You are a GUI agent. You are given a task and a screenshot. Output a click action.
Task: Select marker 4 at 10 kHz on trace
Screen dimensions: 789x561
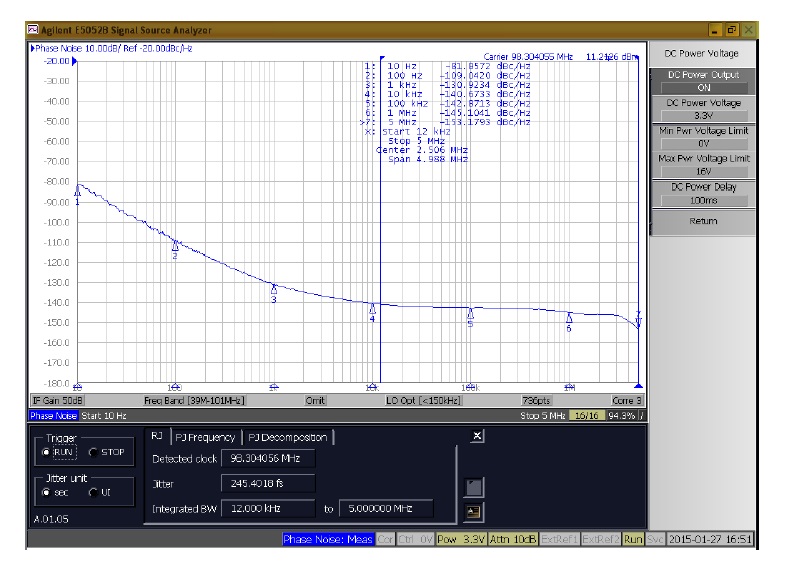[372, 307]
